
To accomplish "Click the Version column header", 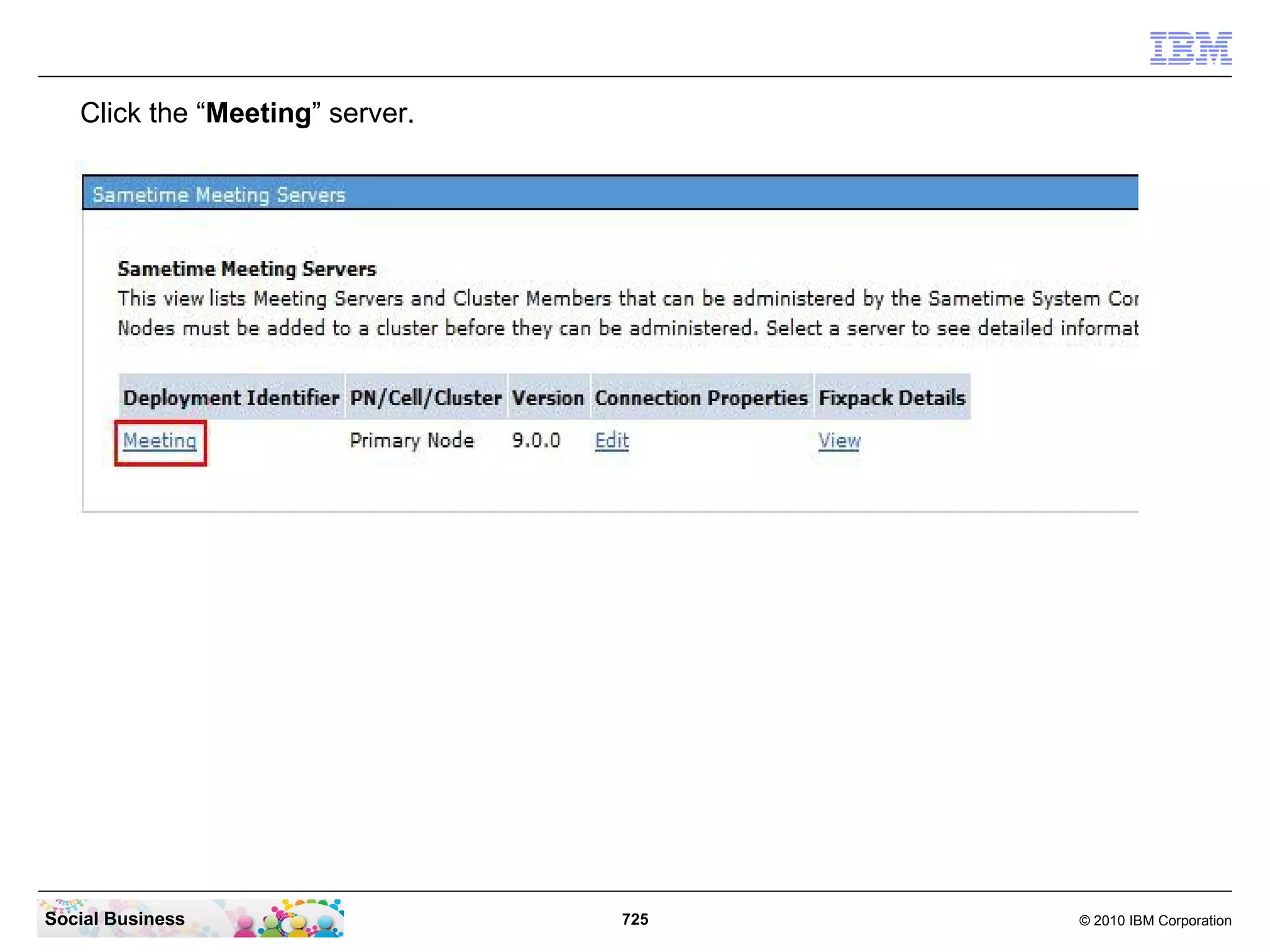I will 548,397.
